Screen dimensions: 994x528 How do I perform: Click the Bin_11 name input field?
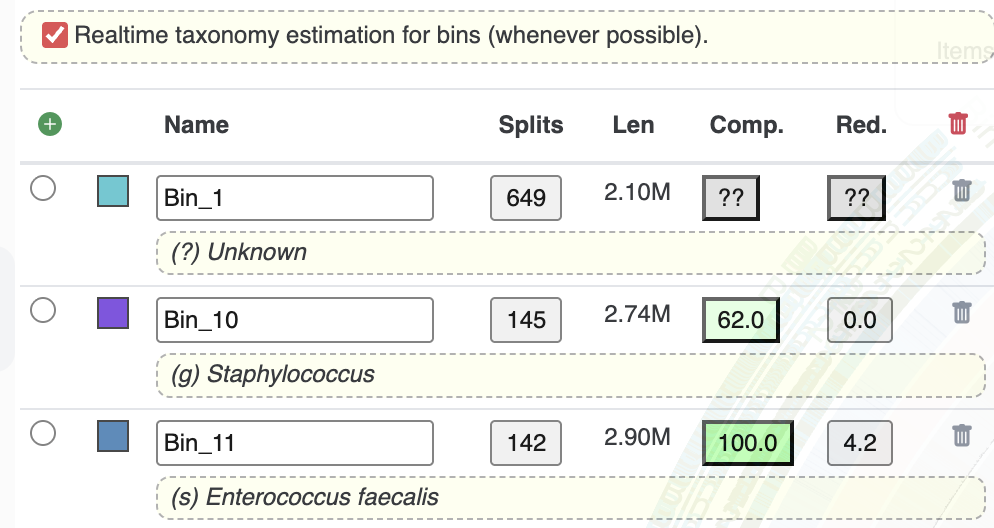294,442
